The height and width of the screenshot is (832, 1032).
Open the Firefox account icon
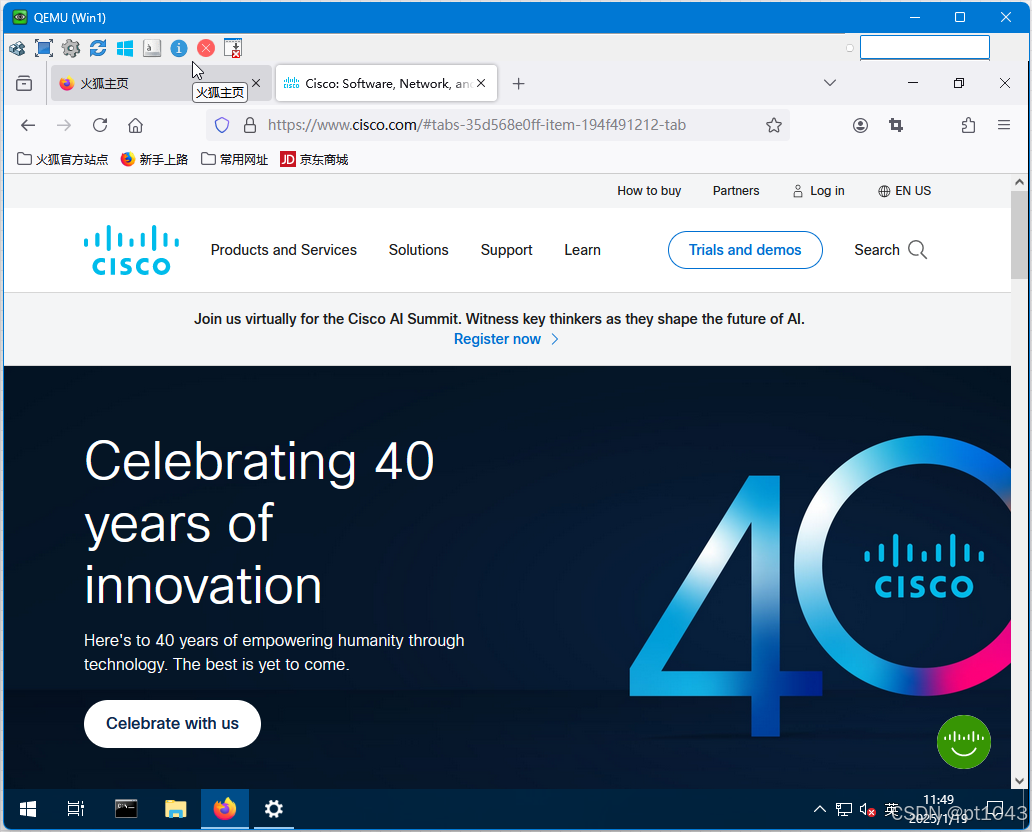click(x=860, y=125)
